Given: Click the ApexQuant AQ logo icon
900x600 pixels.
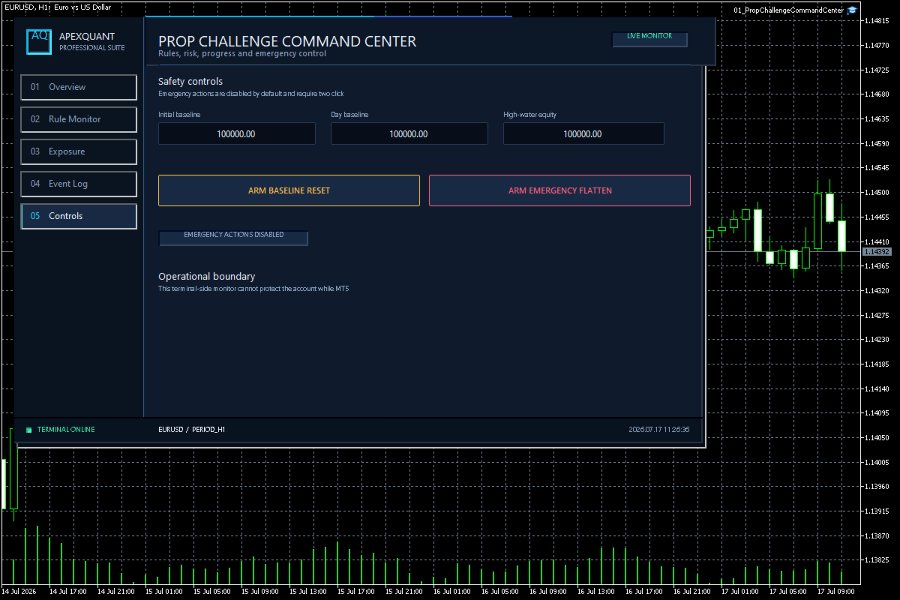Looking at the screenshot, I should [39, 42].
